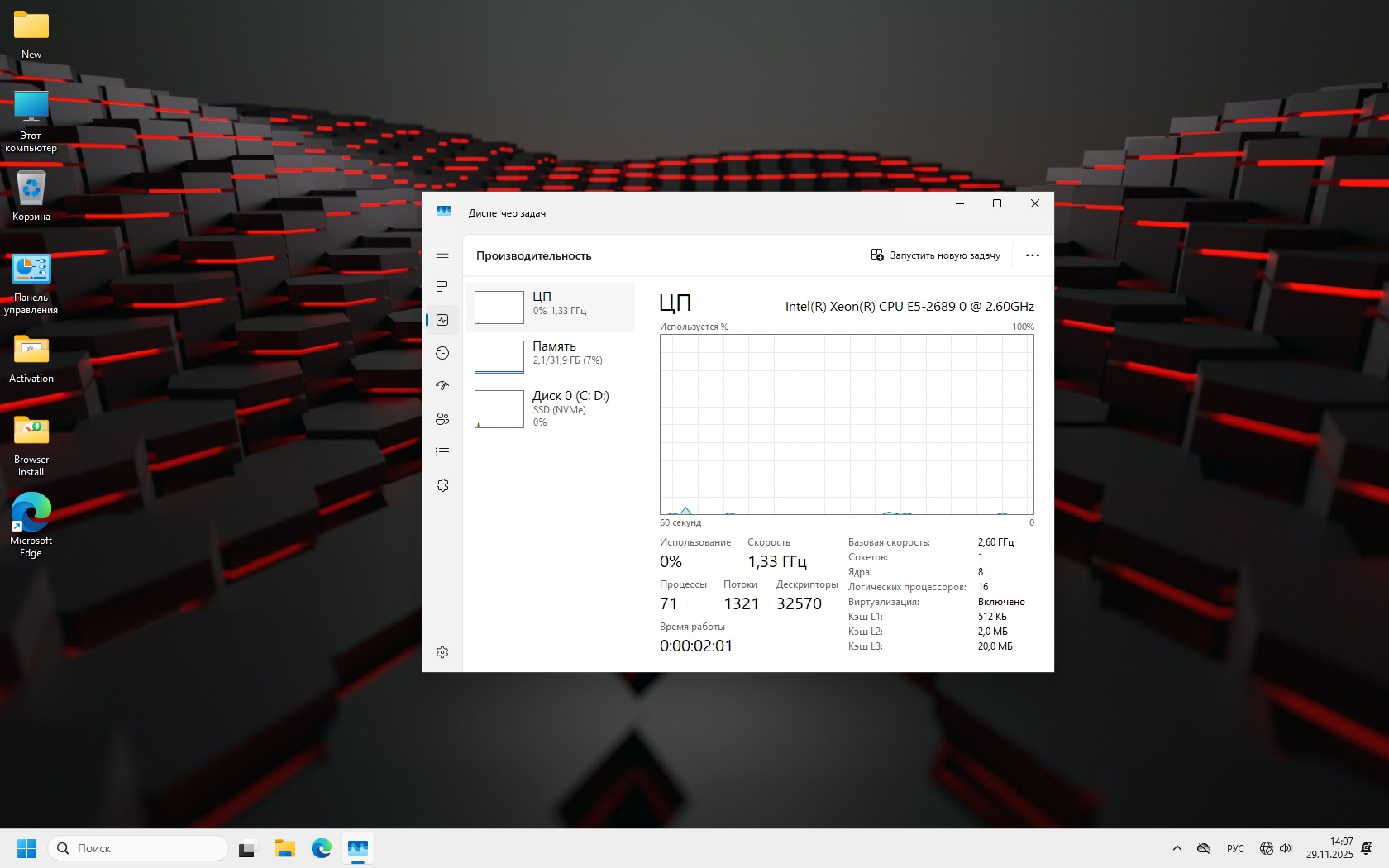
Task: Open the Details list icon
Action: pyautogui.click(x=442, y=452)
